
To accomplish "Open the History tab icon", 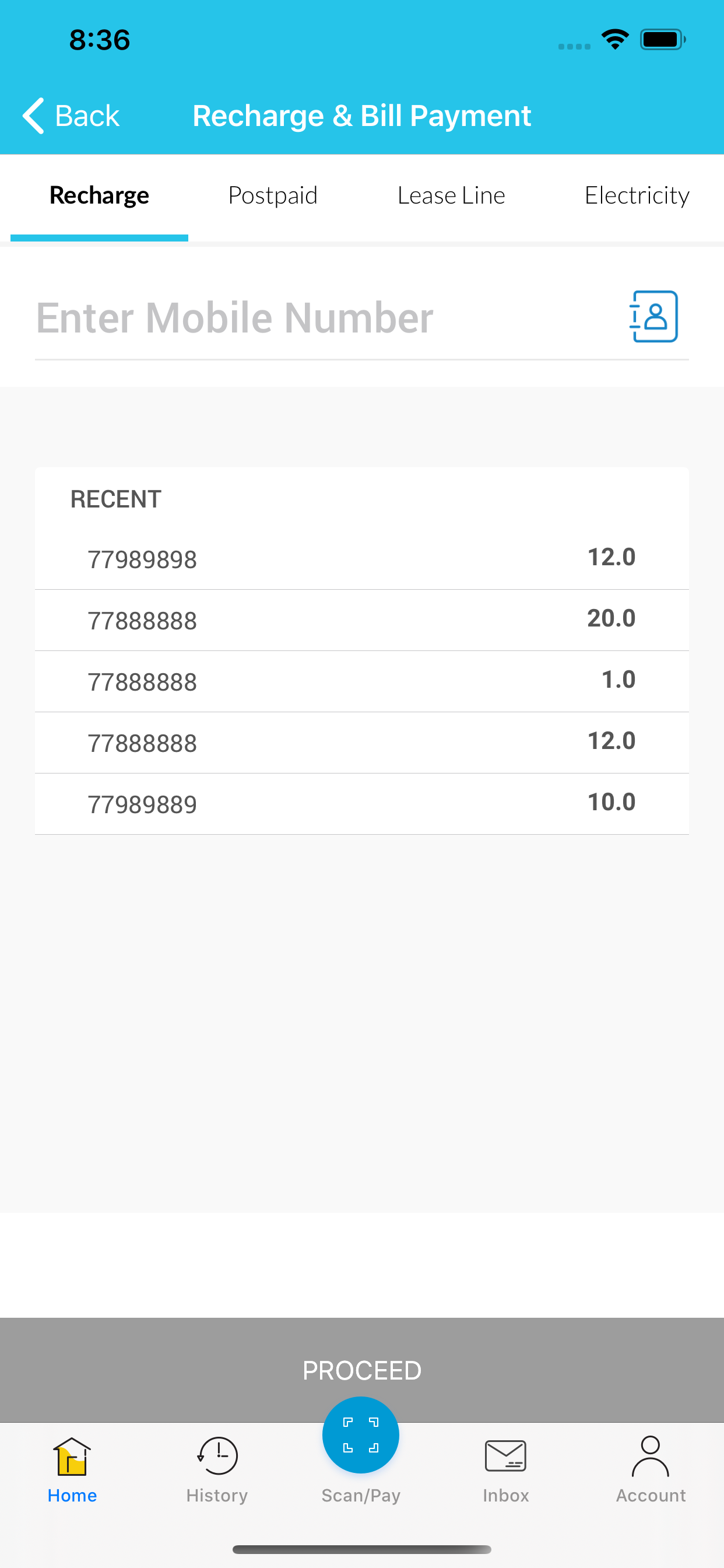I will click(217, 1456).
